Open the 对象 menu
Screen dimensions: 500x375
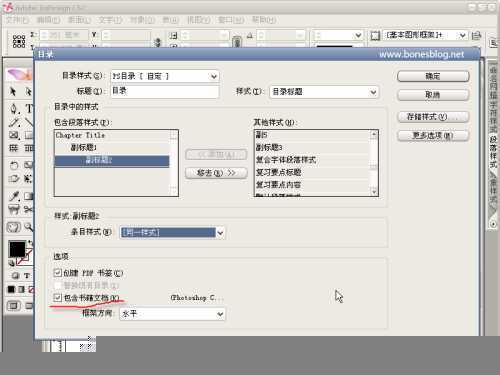coord(142,20)
